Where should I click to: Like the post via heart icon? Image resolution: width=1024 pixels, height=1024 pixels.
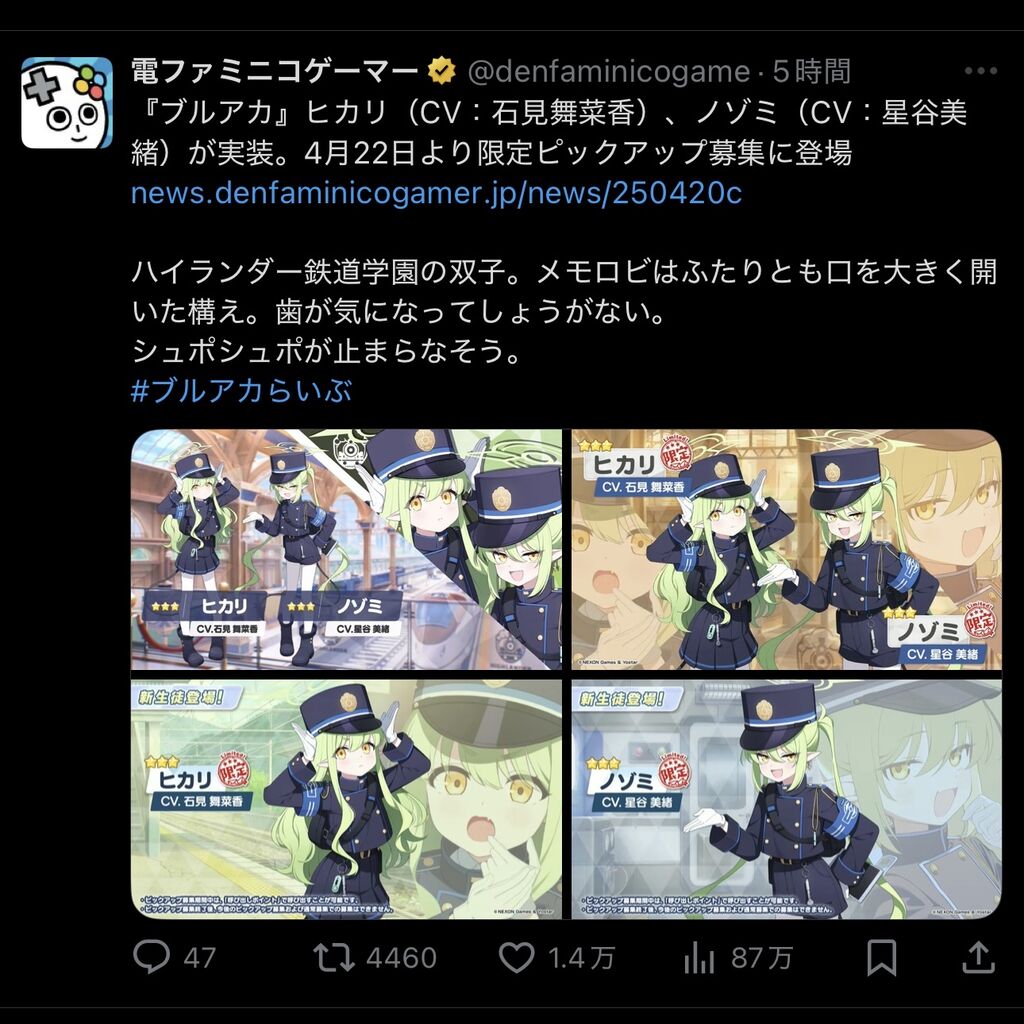click(517, 957)
